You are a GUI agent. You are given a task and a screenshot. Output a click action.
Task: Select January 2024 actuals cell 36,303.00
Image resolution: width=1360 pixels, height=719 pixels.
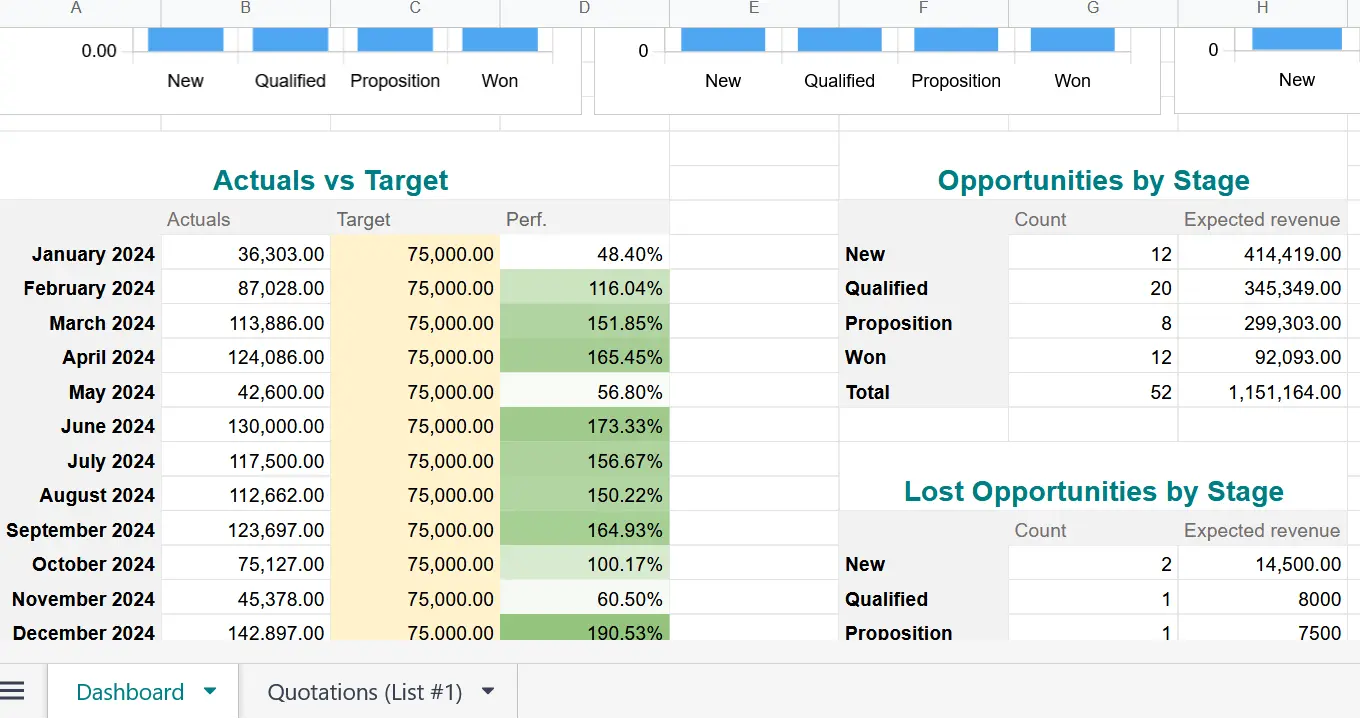pyautogui.click(x=246, y=254)
